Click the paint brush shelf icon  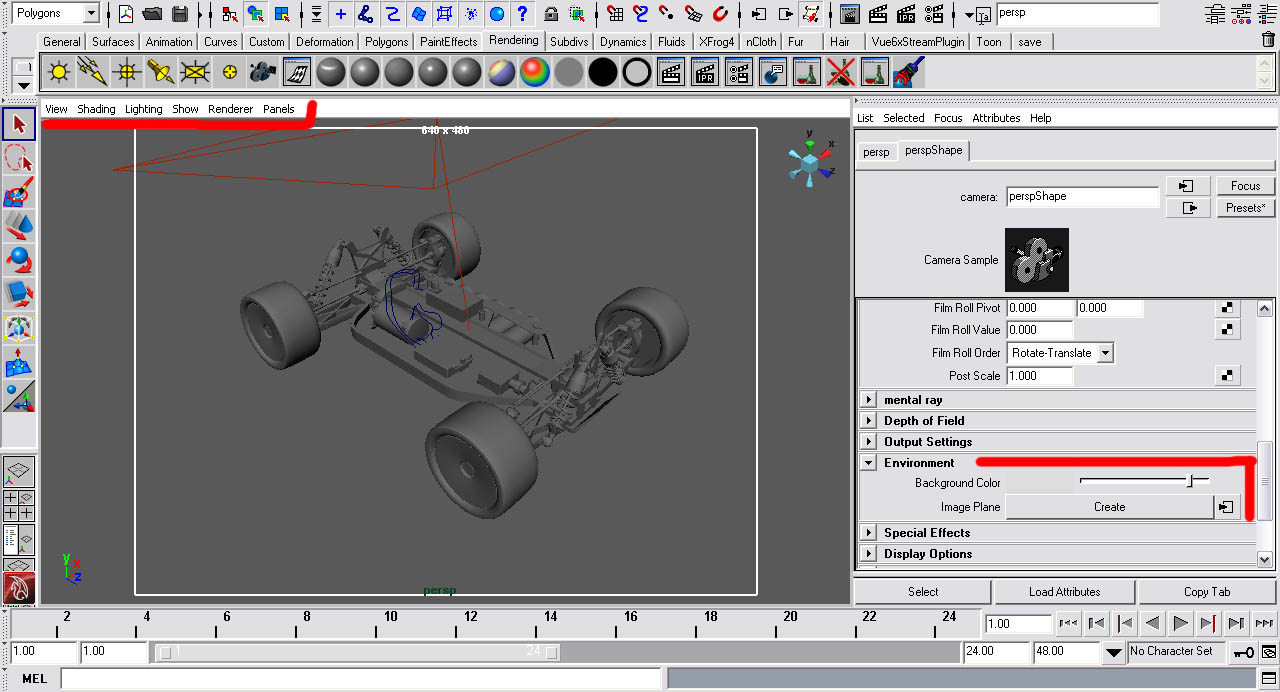click(909, 72)
